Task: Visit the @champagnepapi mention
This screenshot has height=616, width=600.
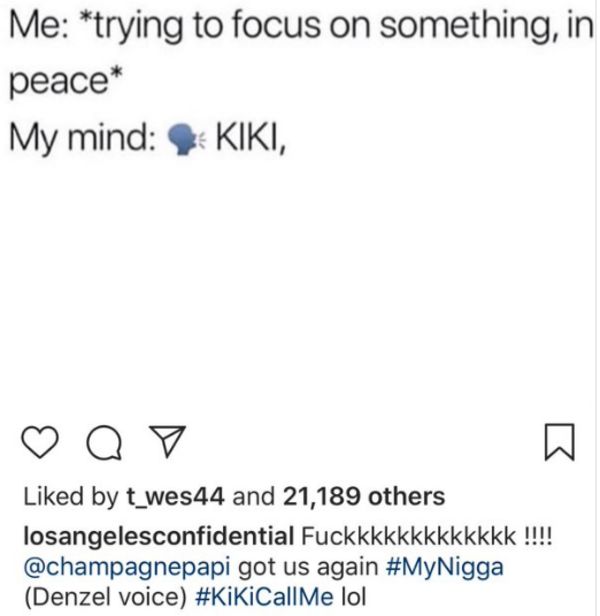Action: point(127,568)
